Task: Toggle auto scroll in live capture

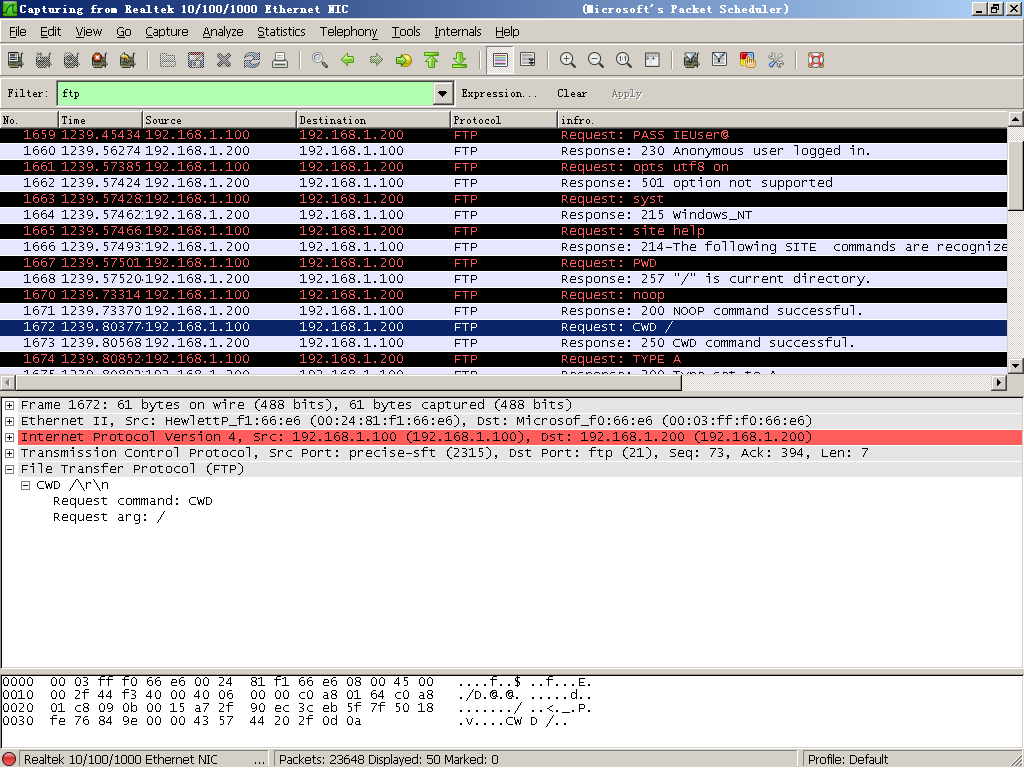Action: [528, 60]
